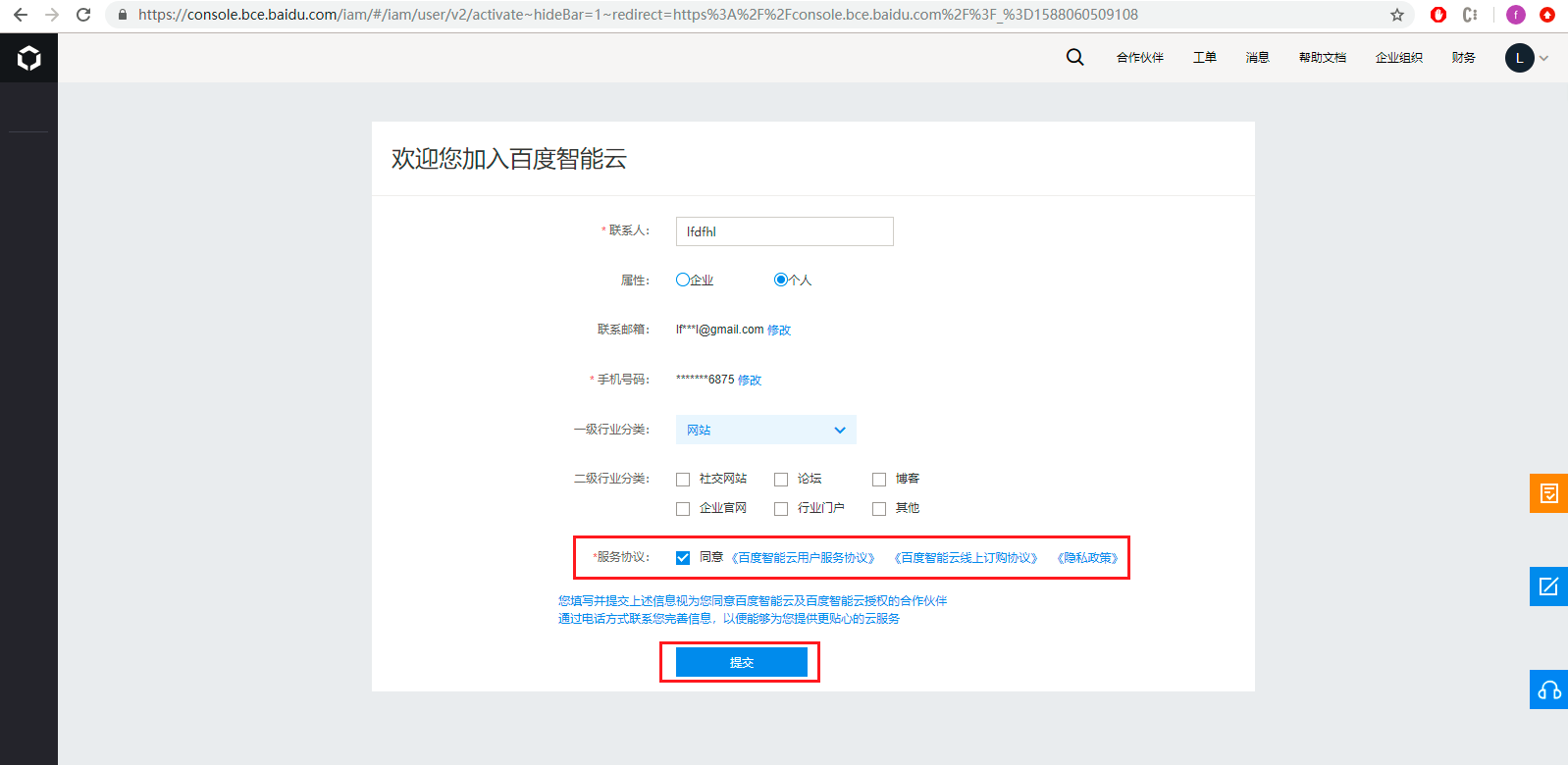Toggle the 同意 service agreement checkbox
Image resolution: width=1568 pixels, height=765 pixels.
(683, 558)
